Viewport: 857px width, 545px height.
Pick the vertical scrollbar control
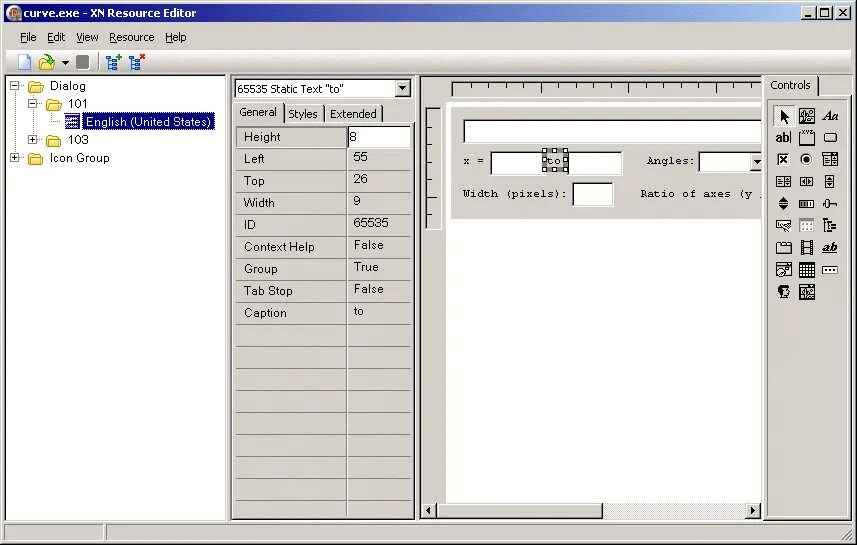(x=830, y=181)
